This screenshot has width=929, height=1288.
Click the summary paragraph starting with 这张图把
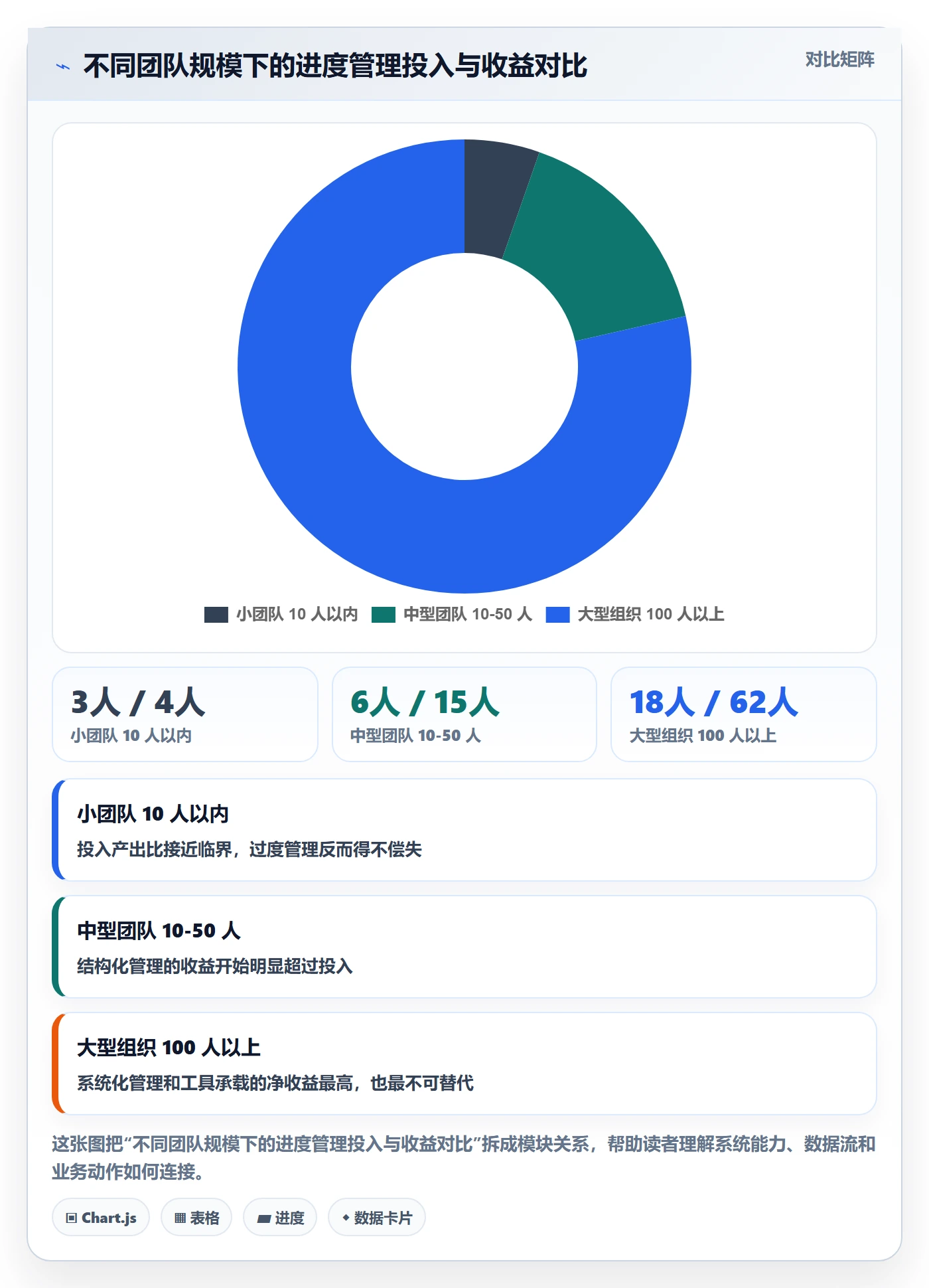(x=464, y=1158)
